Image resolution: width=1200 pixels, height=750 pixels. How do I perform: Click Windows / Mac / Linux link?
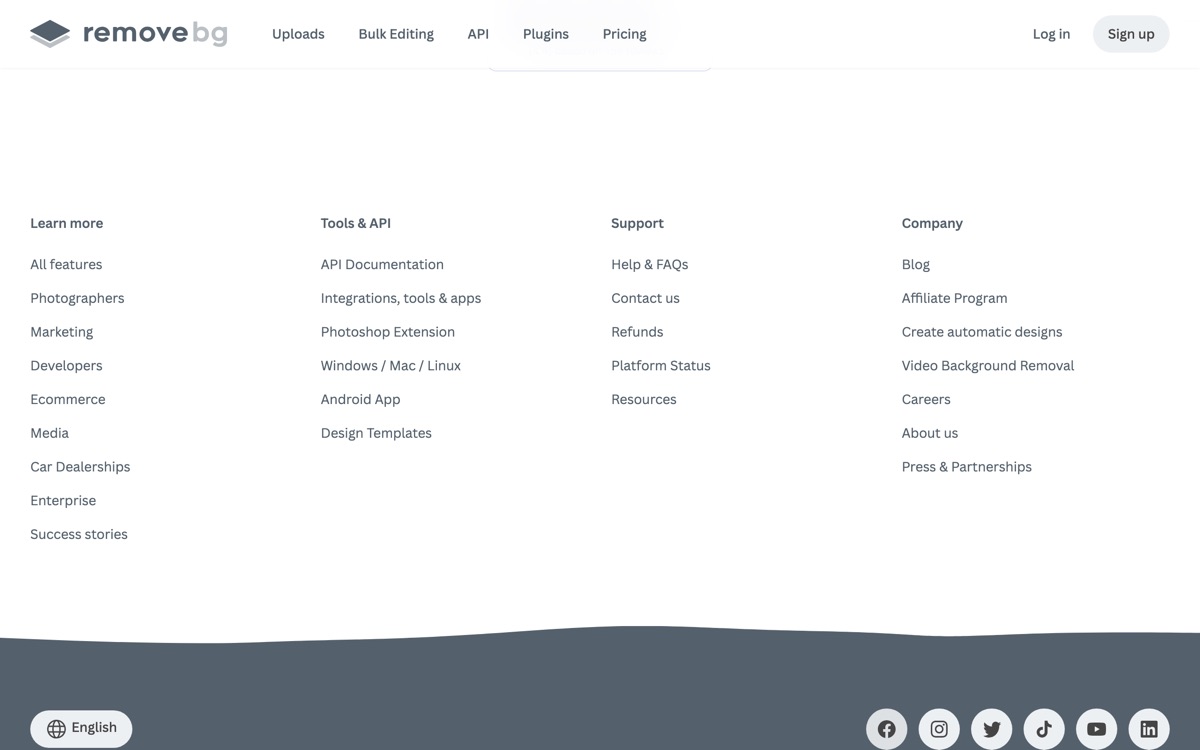click(x=391, y=366)
